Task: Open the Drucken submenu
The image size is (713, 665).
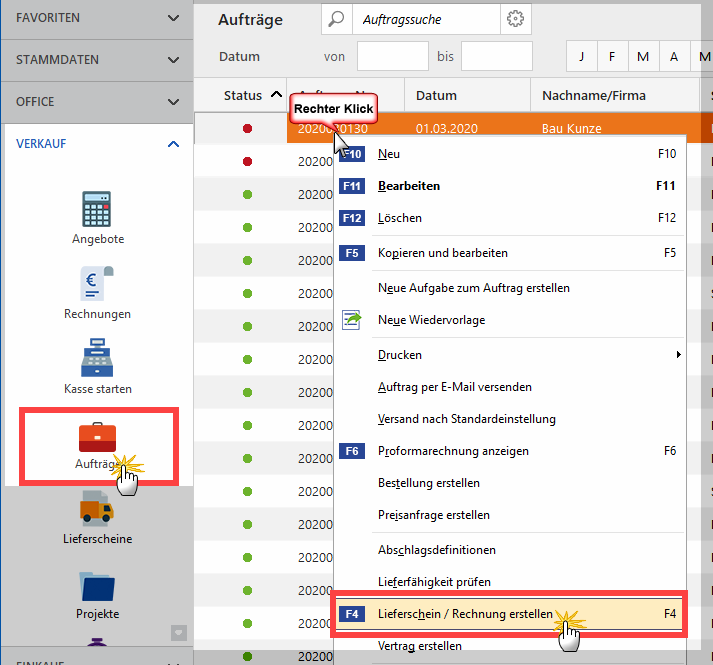Action: [x=400, y=355]
